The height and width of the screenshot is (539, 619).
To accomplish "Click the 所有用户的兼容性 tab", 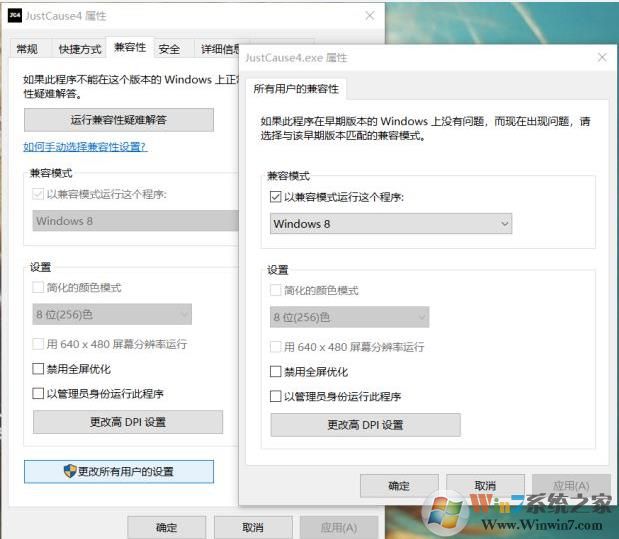I will [296, 89].
